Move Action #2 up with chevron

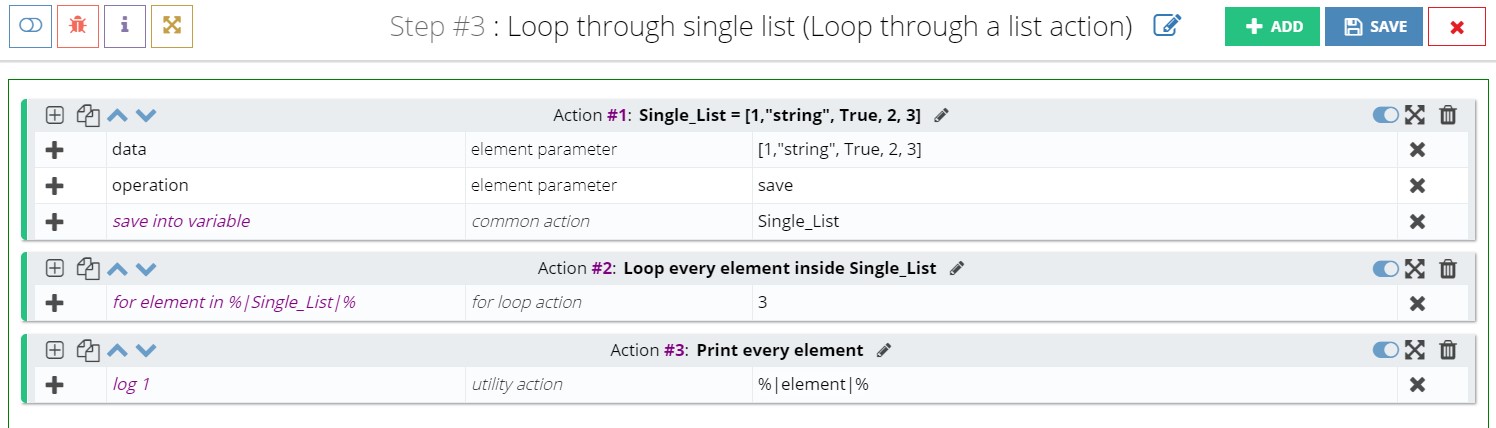(118, 268)
